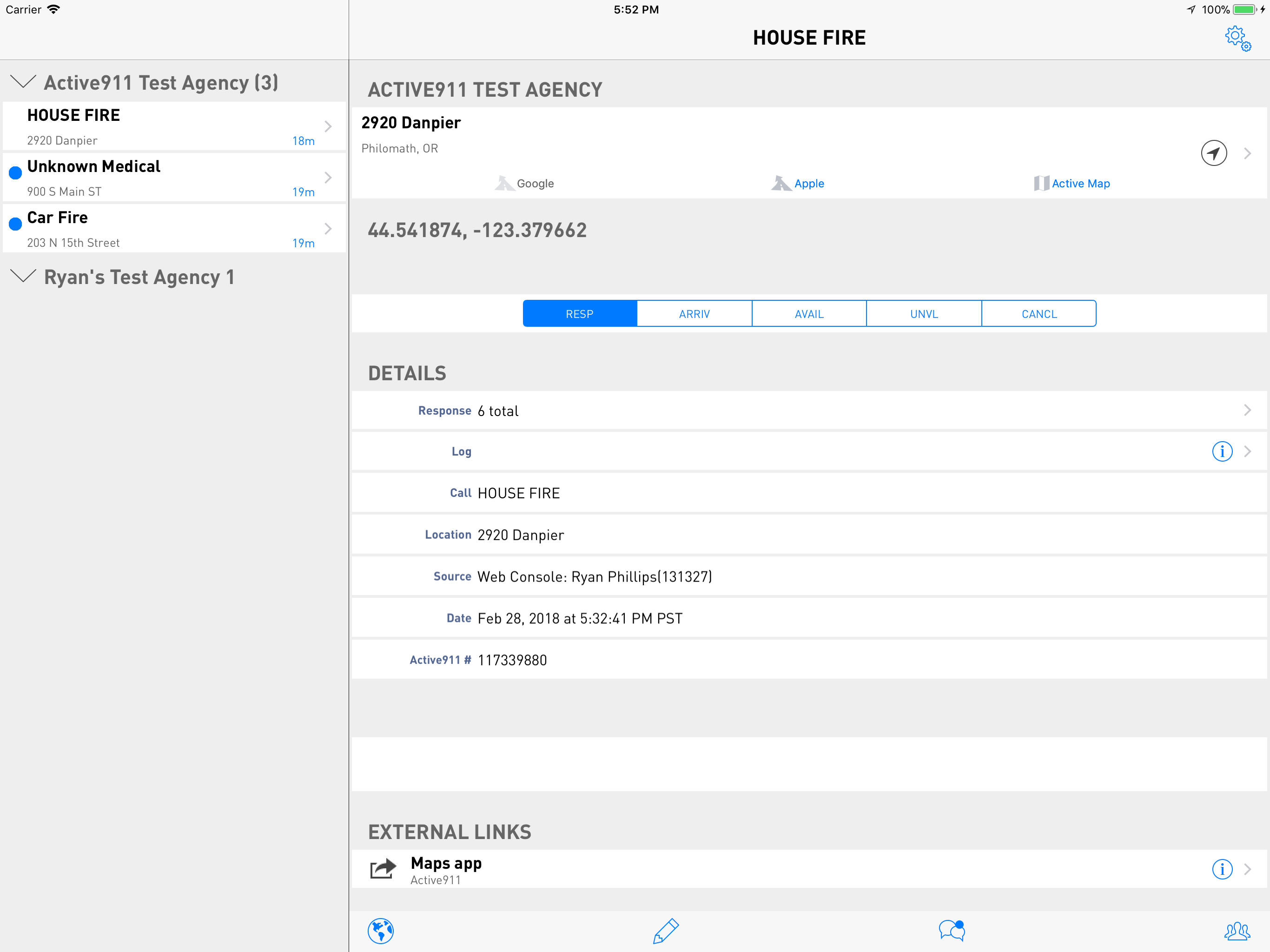Image resolution: width=1270 pixels, height=952 pixels.
Task: Tap the info icon on Maps app row
Action: click(x=1222, y=869)
